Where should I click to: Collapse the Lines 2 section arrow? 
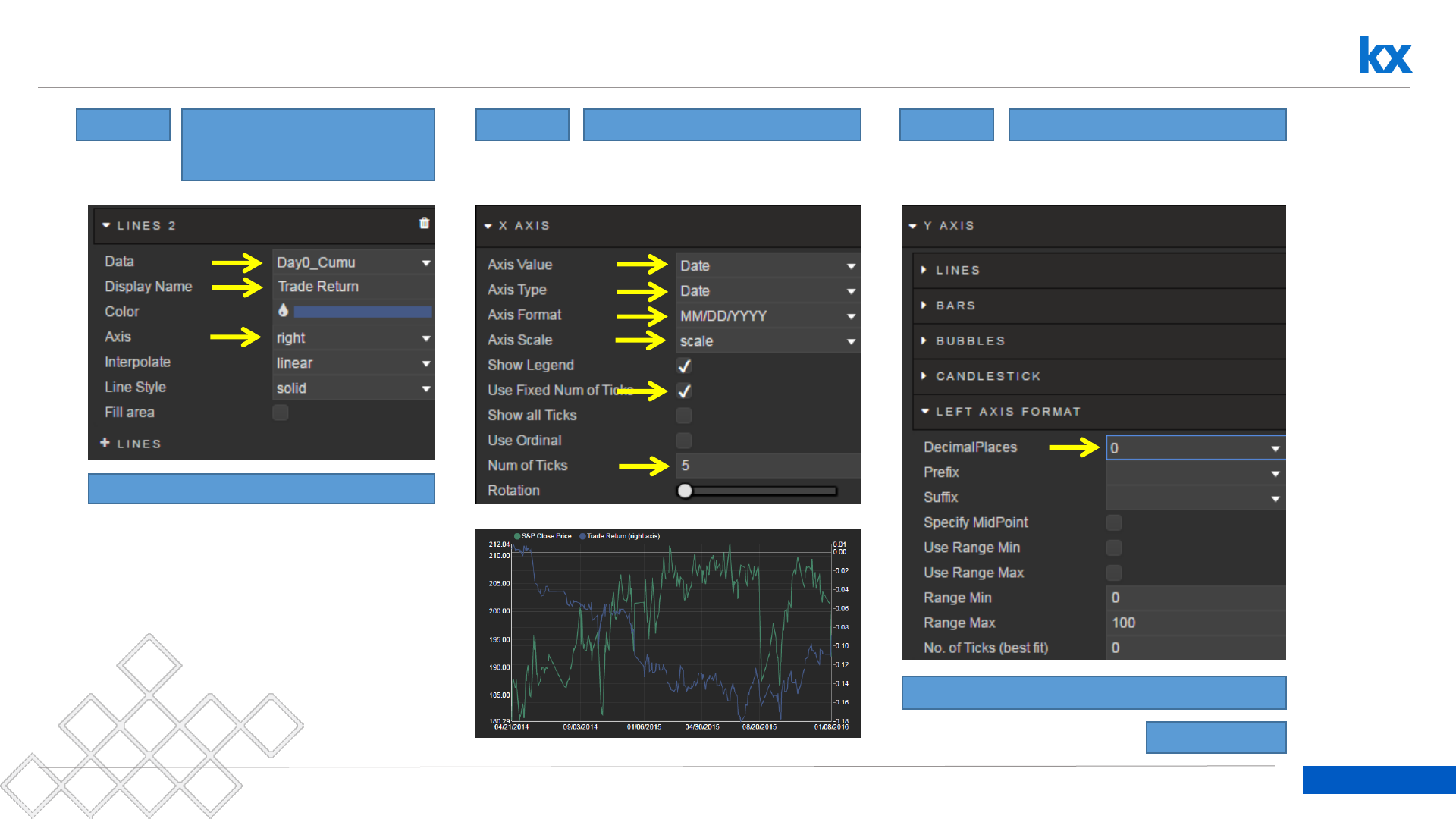point(106,225)
